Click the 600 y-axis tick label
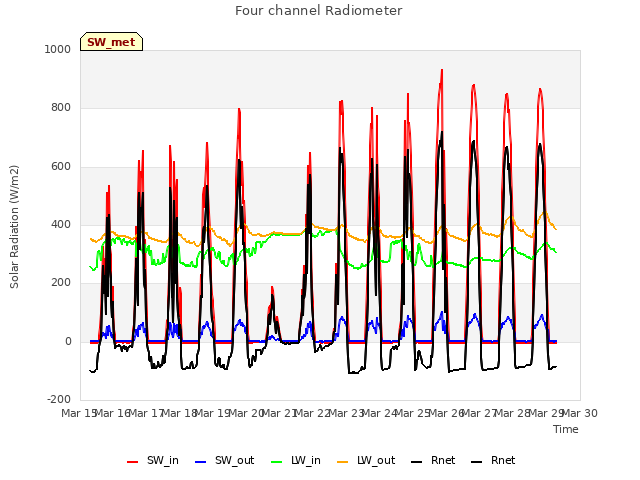This screenshot has width=640, height=480. point(61,167)
